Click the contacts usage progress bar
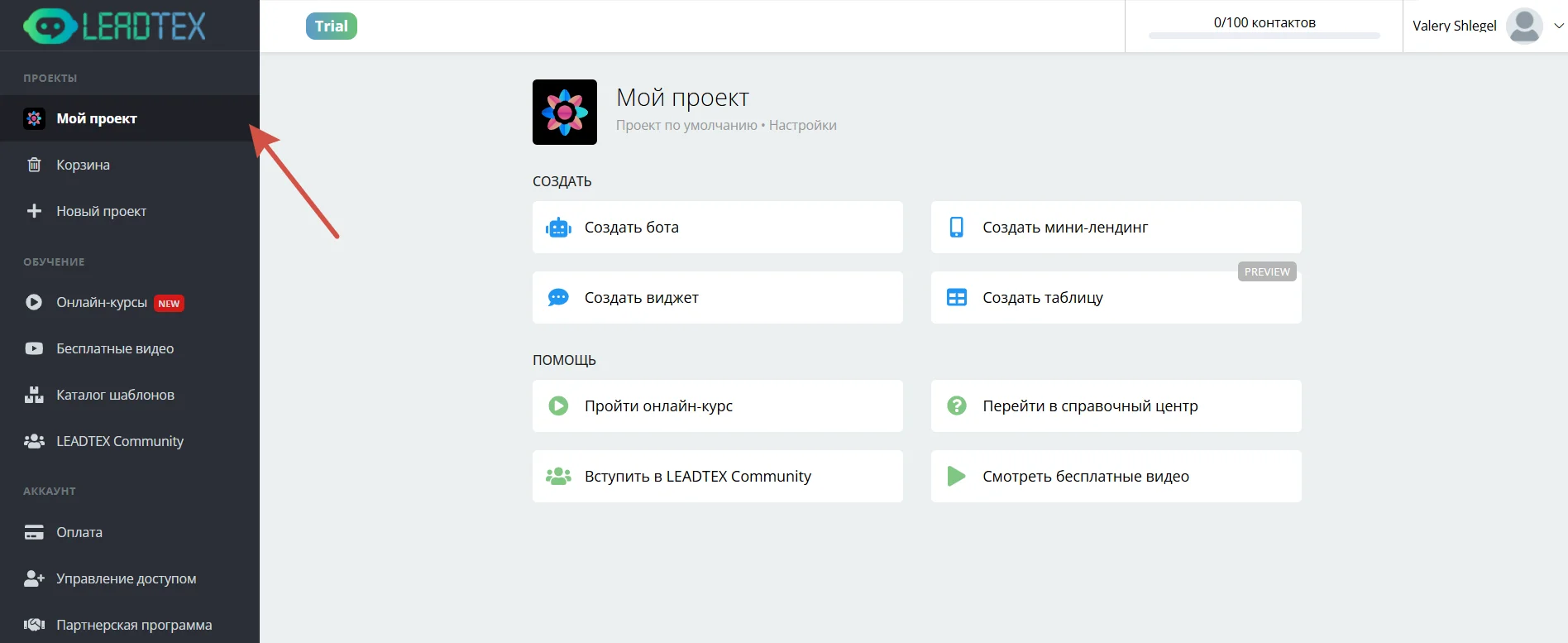The image size is (1568, 643). tap(1264, 36)
